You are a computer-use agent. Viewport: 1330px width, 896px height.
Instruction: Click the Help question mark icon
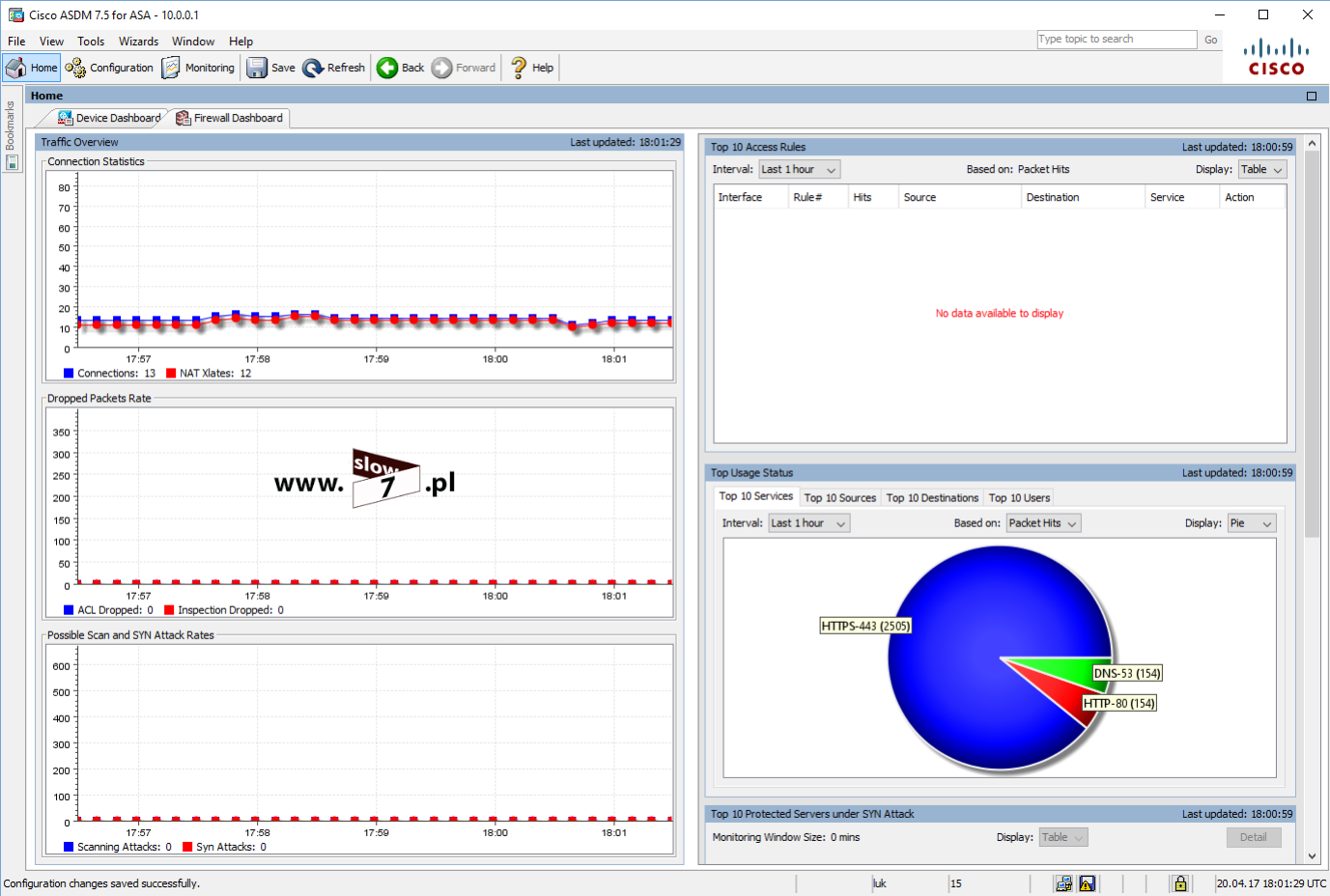tap(519, 68)
